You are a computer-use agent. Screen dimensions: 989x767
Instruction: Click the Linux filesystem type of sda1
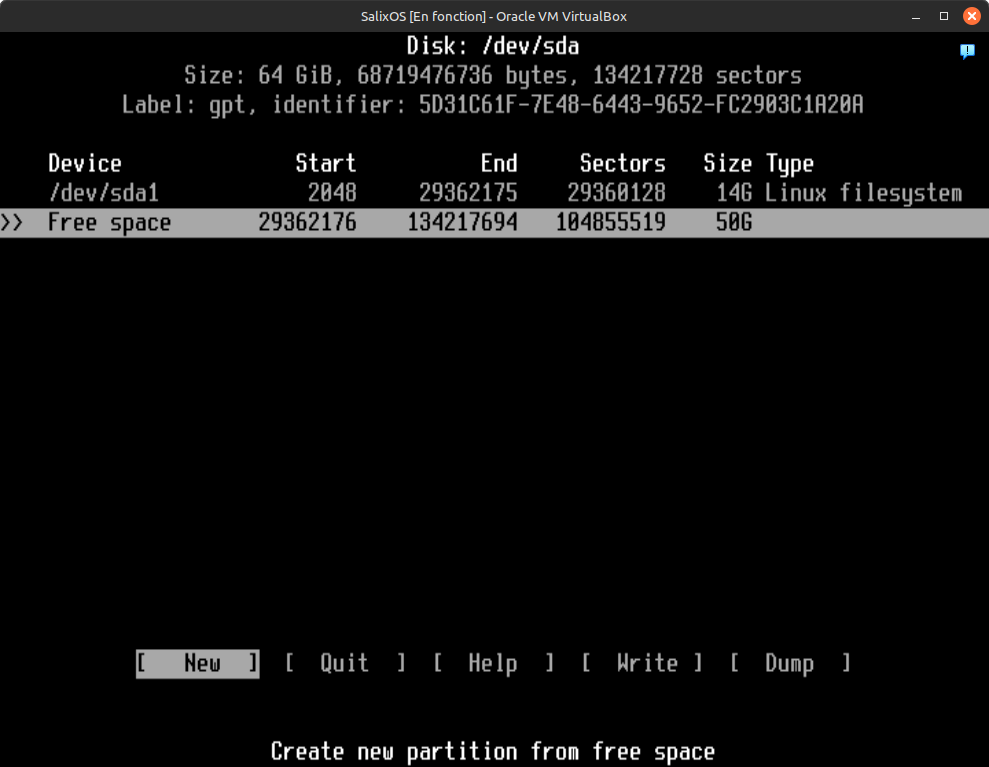863,193
